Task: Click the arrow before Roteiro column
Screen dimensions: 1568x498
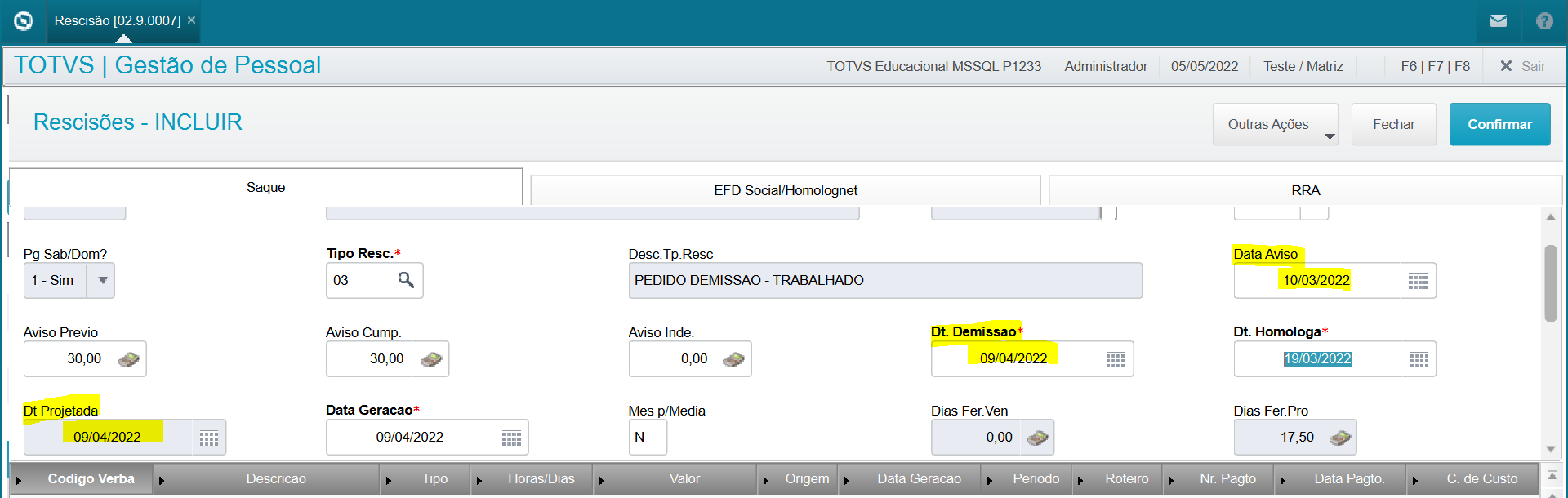Action: click(1080, 480)
